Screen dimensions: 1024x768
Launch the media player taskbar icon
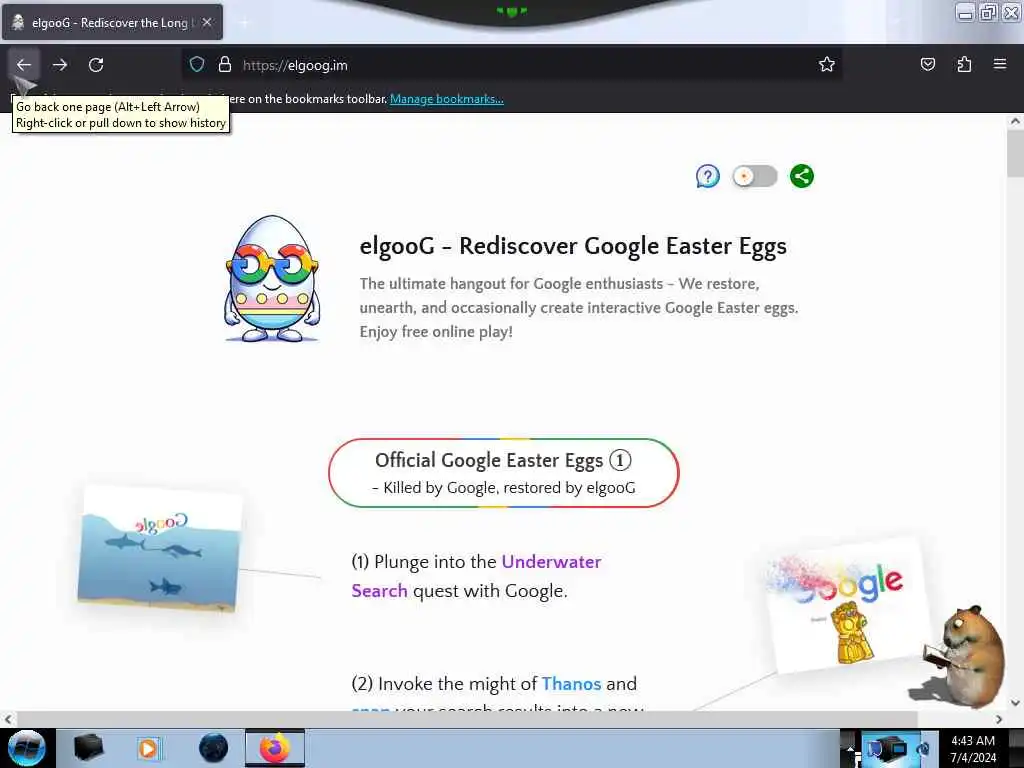(x=150, y=748)
